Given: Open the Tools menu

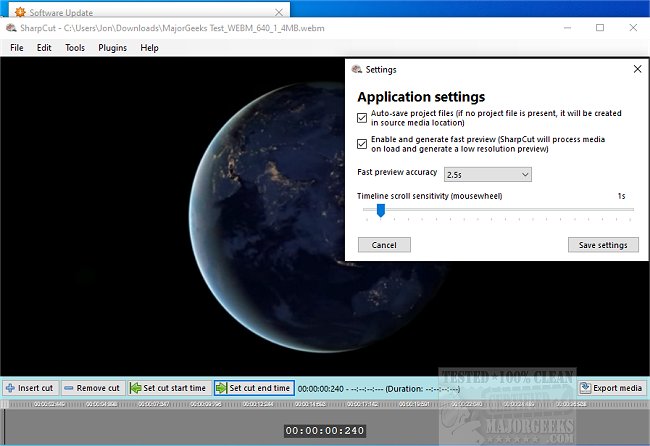Looking at the screenshot, I should click(x=75, y=48).
